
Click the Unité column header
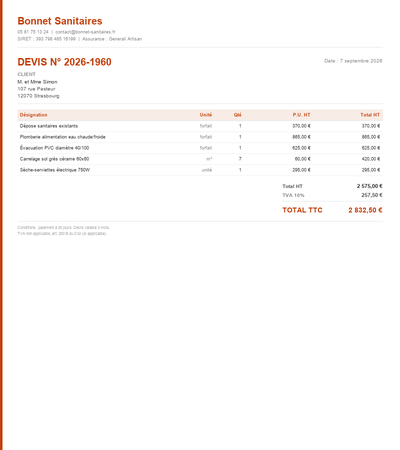(206, 115)
